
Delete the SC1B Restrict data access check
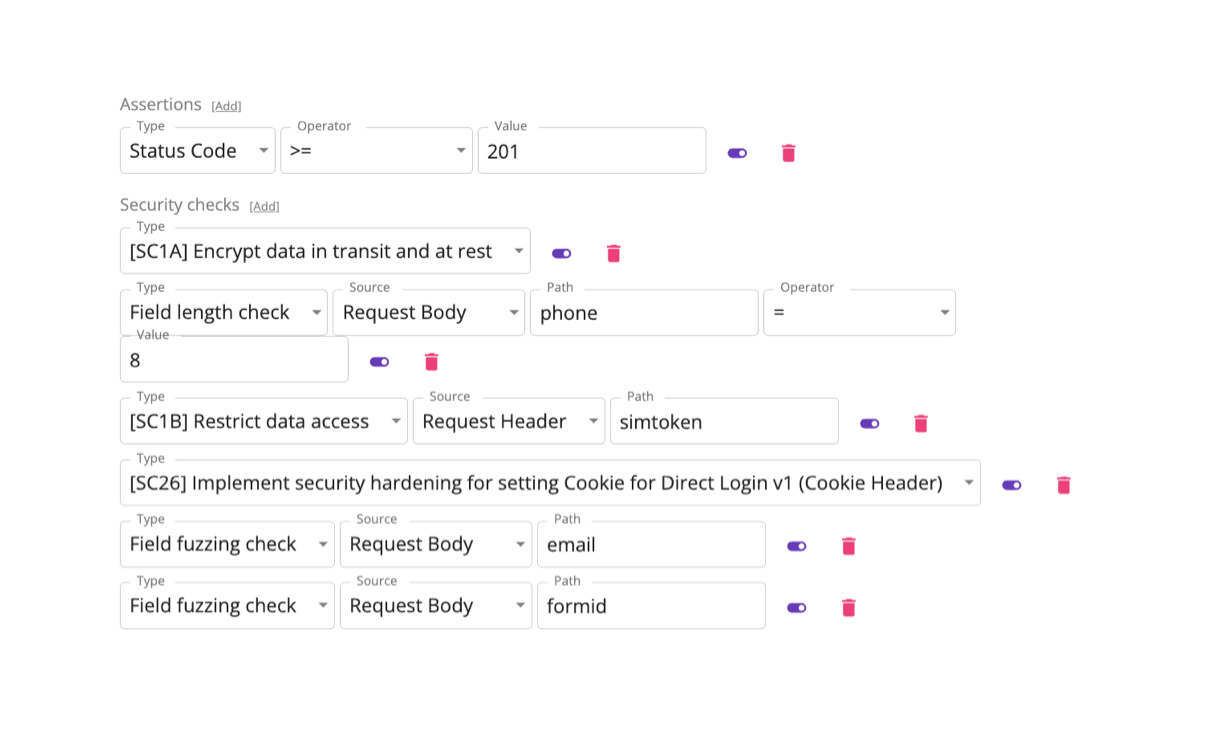[x=921, y=424]
